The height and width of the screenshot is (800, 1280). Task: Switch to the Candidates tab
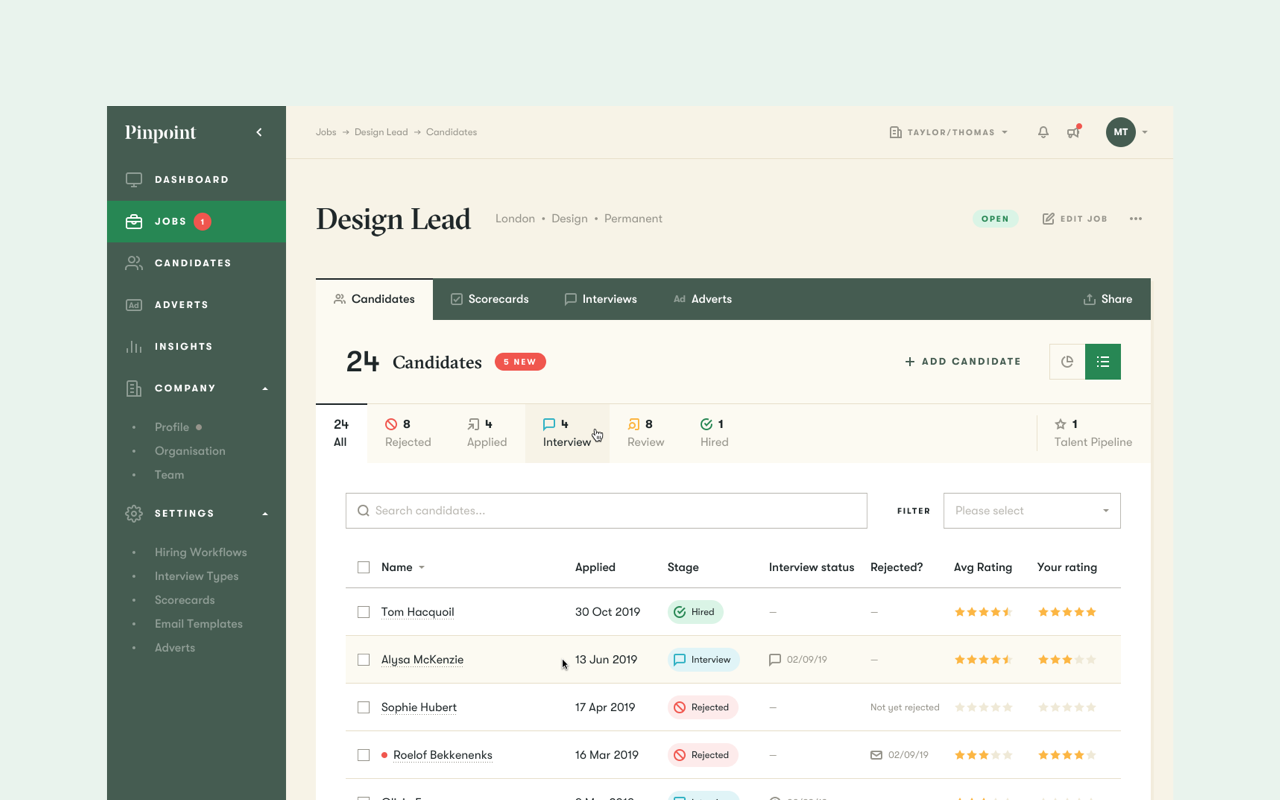[x=374, y=299]
